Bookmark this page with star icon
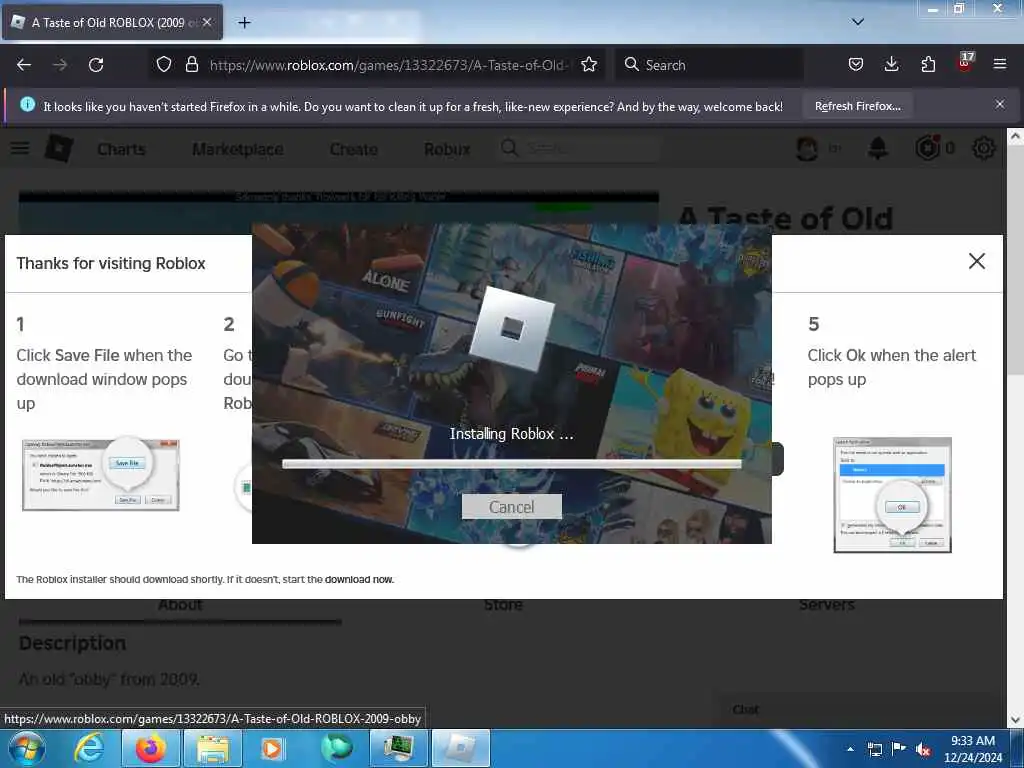 click(x=589, y=64)
